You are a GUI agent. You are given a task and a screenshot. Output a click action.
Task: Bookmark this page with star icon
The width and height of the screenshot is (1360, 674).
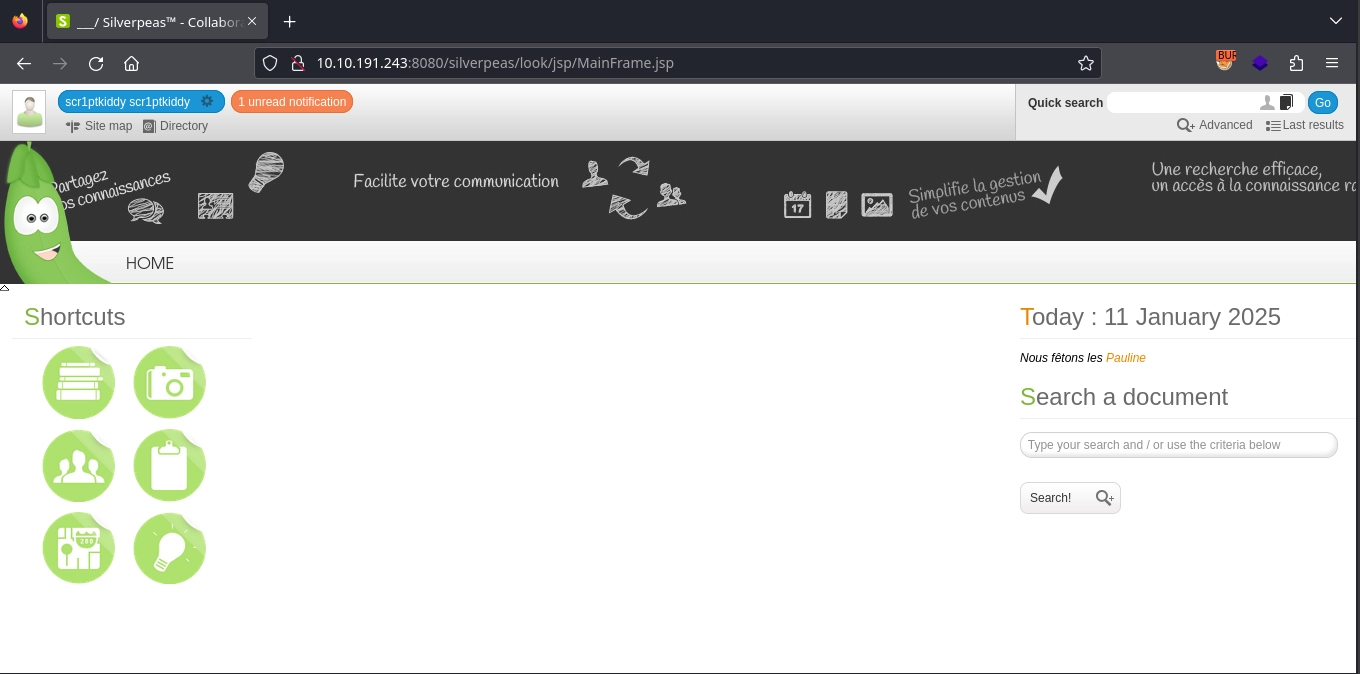pos(1086,63)
